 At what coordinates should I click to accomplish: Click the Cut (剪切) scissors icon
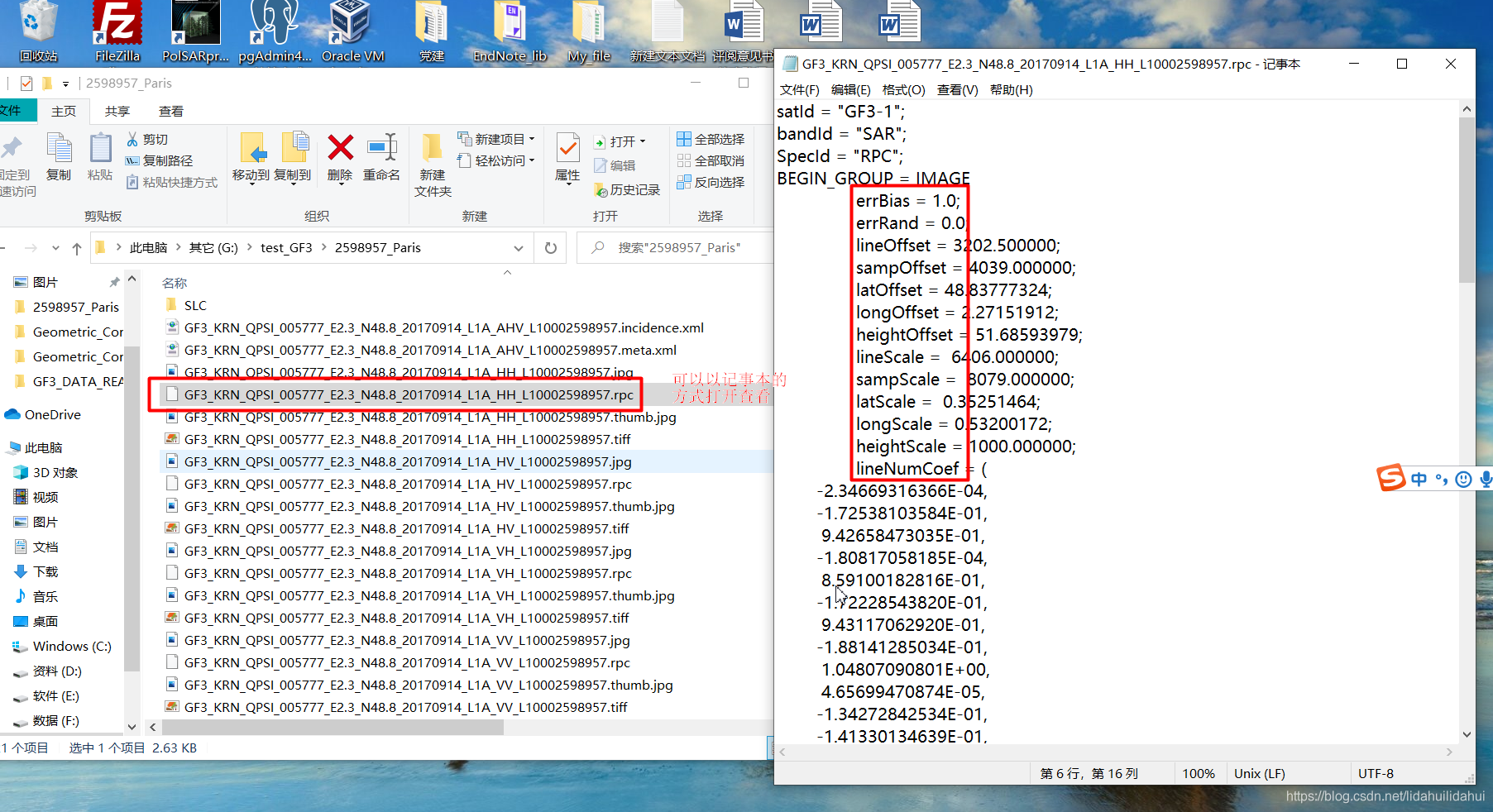[x=132, y=139]
